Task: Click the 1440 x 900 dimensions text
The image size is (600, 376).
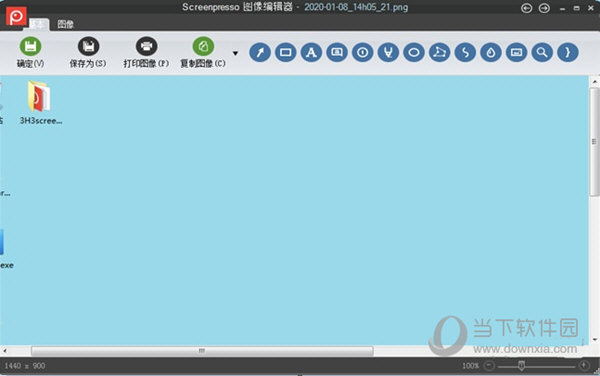Action: pyautogui.click(x=25, y=366)
